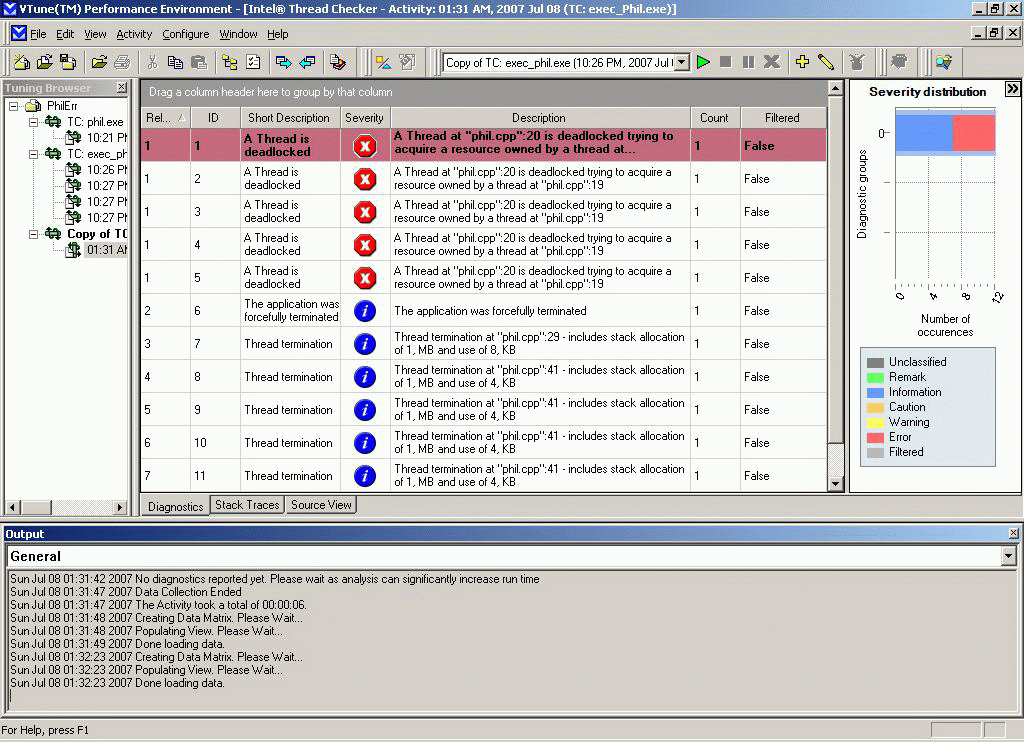Click the diagnostics list scroll-up arrow
Image resolution: width=1024 pixels, height=742 pixels.
tap(835, 87)
